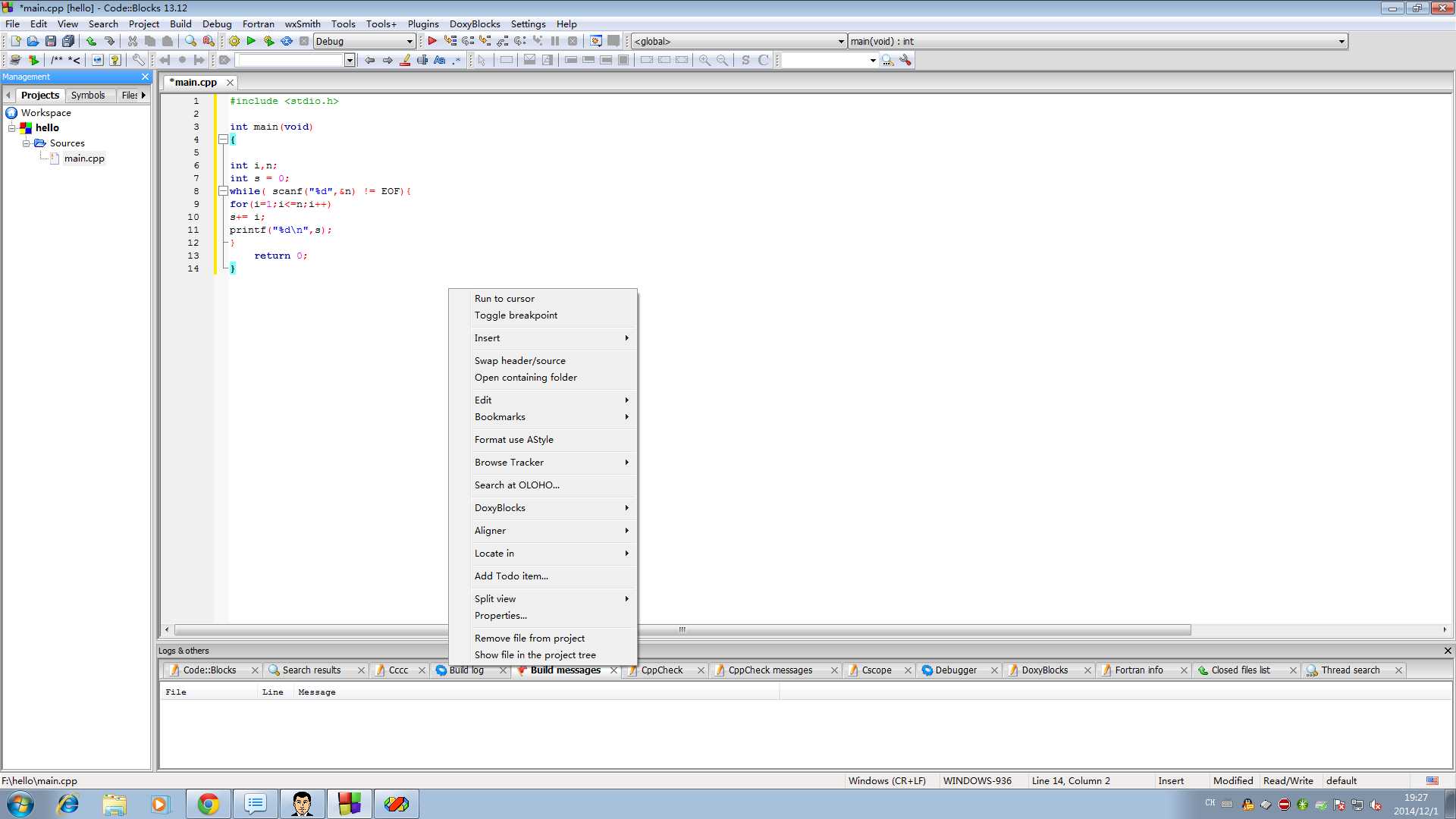
Task: Click the debugger Next line icon
Action: pos(468,41)
